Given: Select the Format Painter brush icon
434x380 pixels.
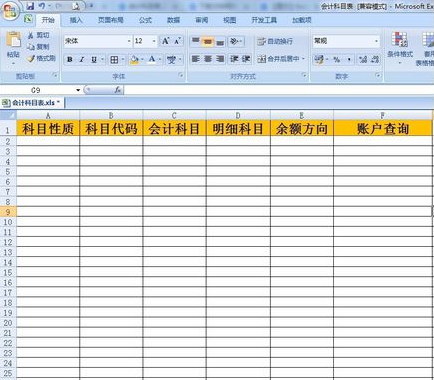Looking at the screenshot, I should pyautogui.click(x=31, y=59).
